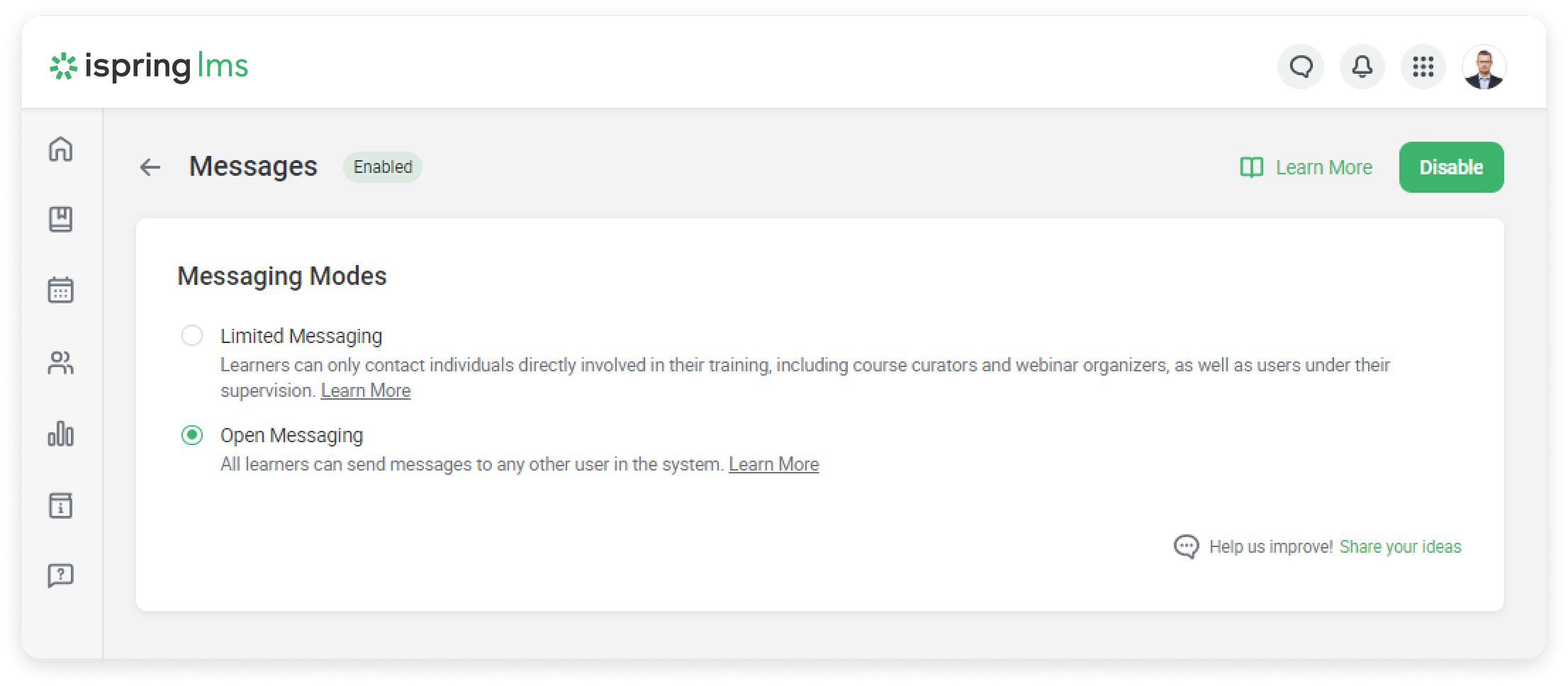Click the Share your ideas link
Image resolution: width=1568 pixels, height=686 pixels.
(1400, 546)
